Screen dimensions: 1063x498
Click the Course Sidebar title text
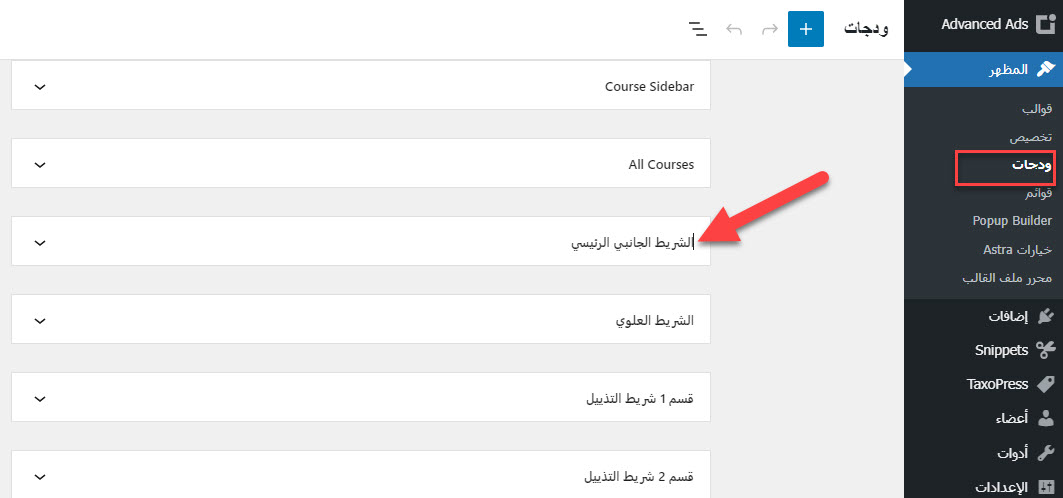pos(649,87)
